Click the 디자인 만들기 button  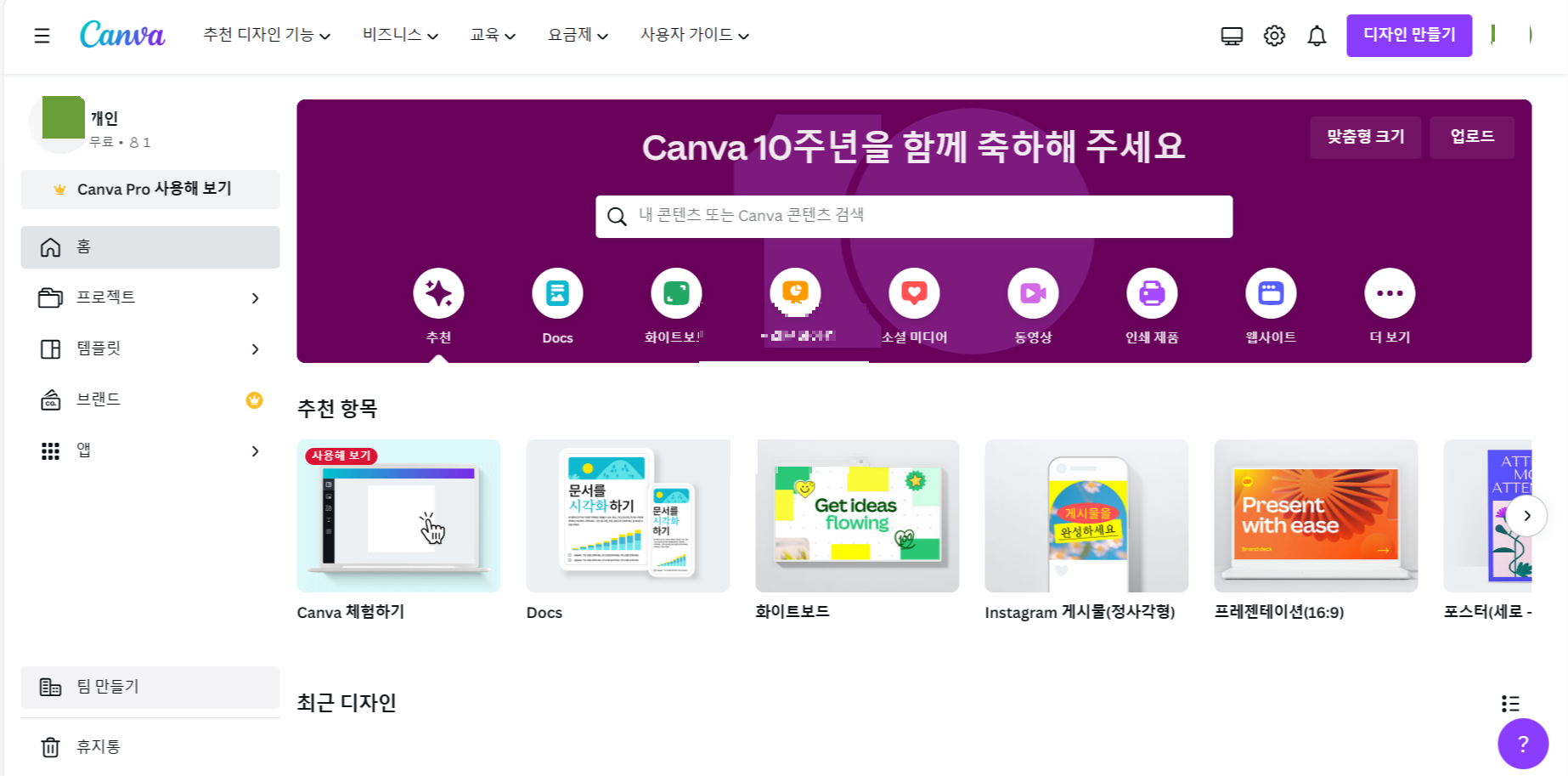(1409, 36)
